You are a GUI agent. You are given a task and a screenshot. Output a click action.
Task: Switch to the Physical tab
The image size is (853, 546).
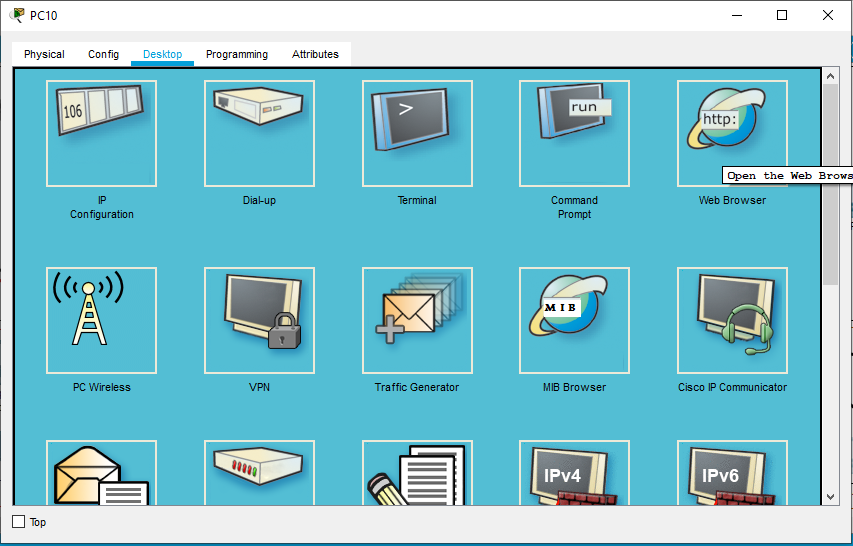[x=44, y=54]
